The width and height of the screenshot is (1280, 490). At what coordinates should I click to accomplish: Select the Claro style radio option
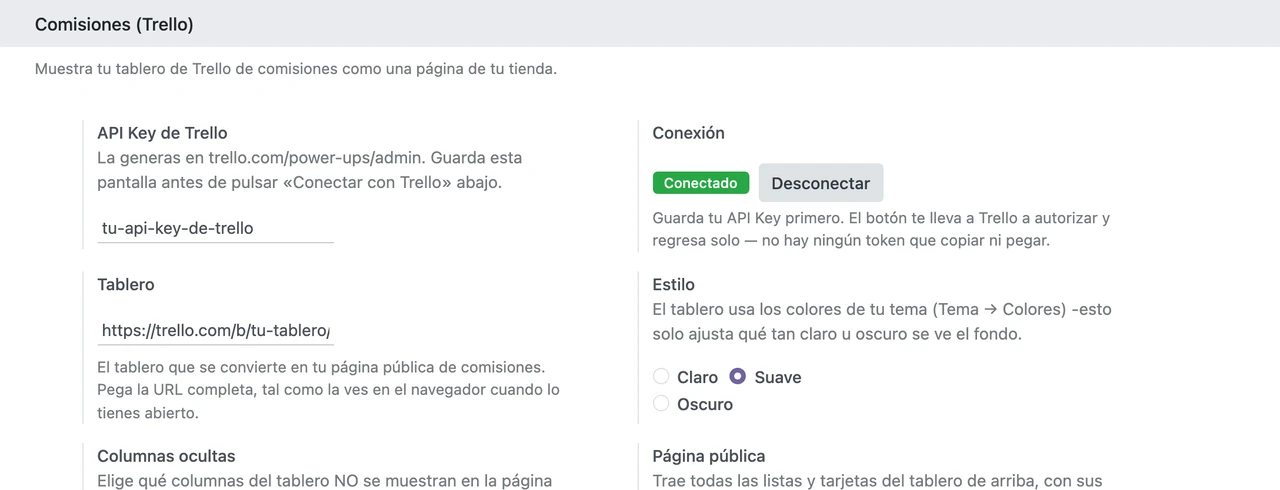point(661,377)
